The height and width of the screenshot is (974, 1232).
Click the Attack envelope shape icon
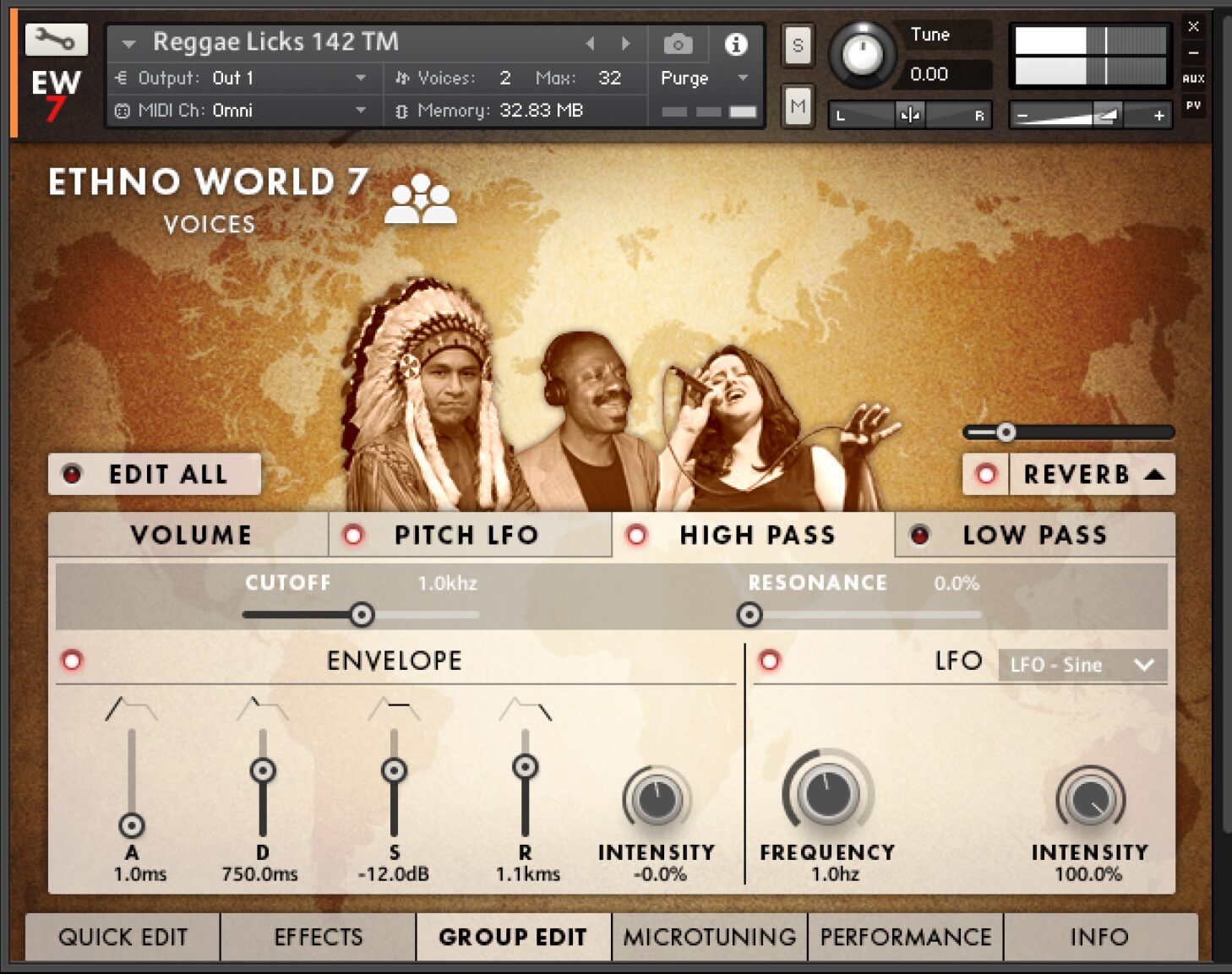coord(131,708)
